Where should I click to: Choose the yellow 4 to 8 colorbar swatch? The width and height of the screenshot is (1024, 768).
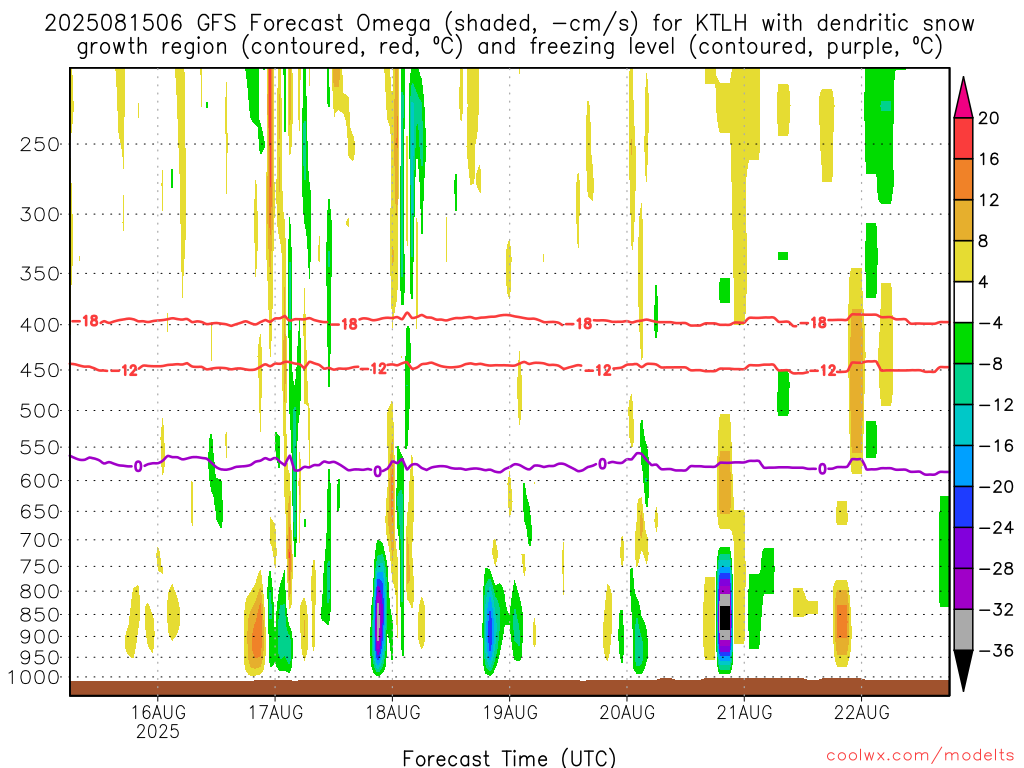pyautogui.click(x=963, y=261)
